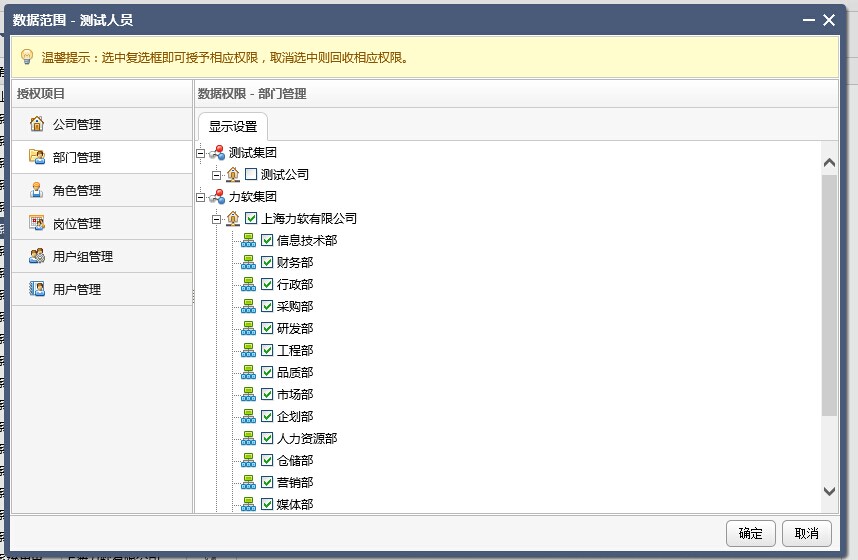This screenshot has height=560, width=858.
Task: Click the badge icon beside 岗位管理
Action: coord(37,223)
